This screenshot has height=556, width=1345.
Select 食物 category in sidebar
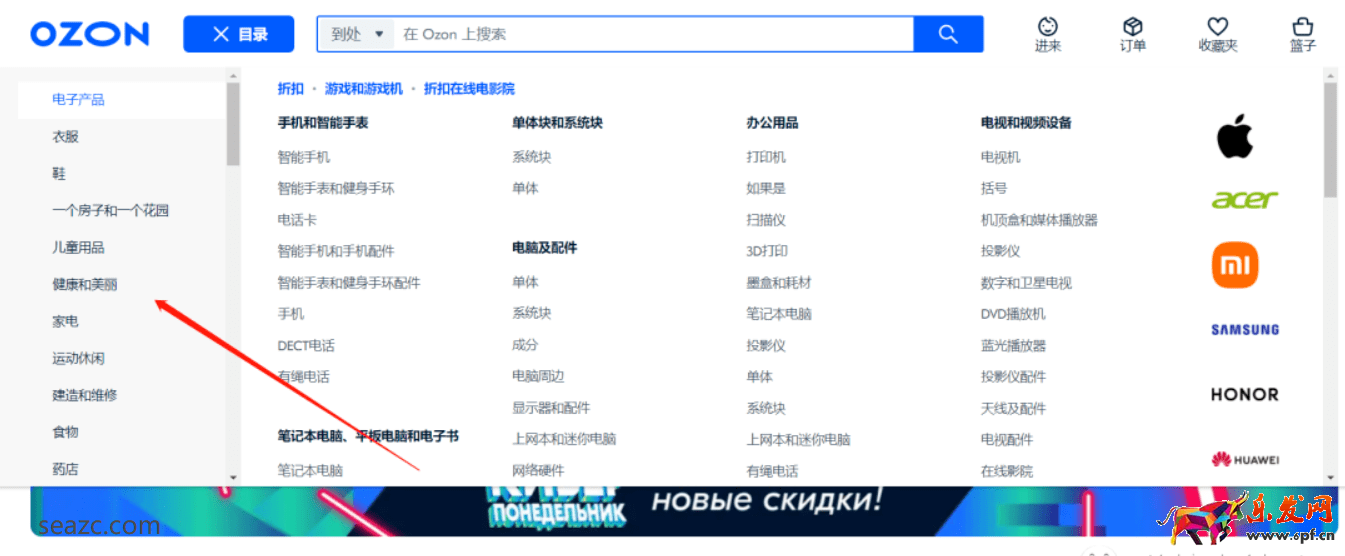[x=65, y=432]
